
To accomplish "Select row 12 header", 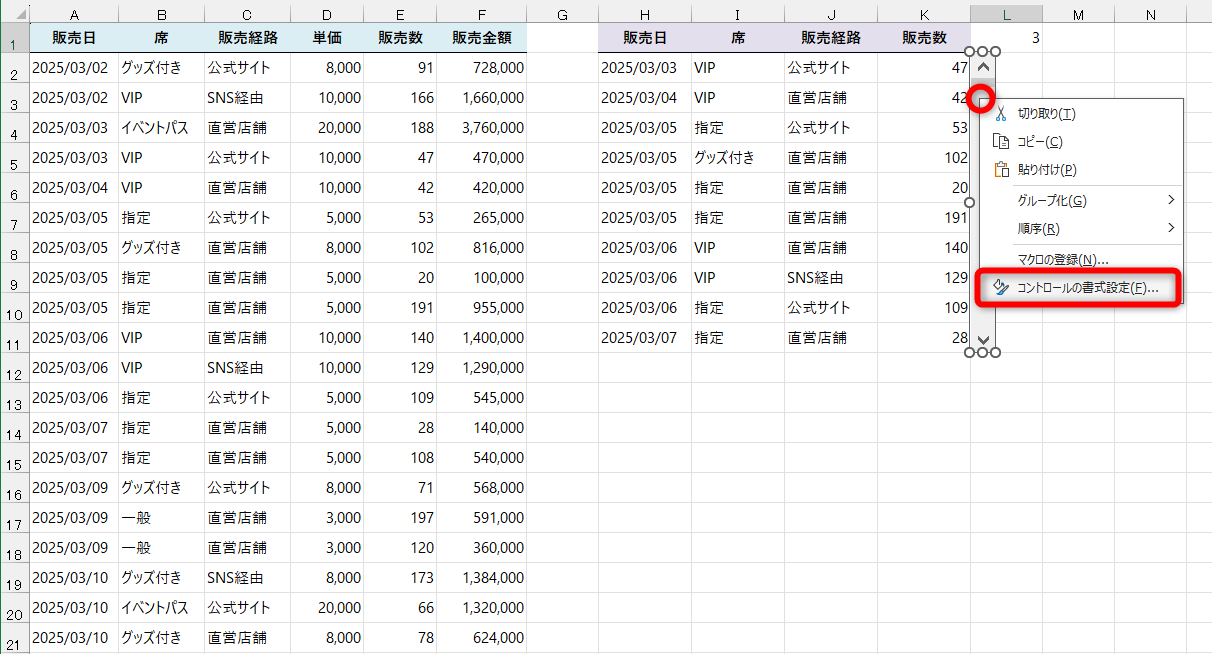I will pos(14,368).
